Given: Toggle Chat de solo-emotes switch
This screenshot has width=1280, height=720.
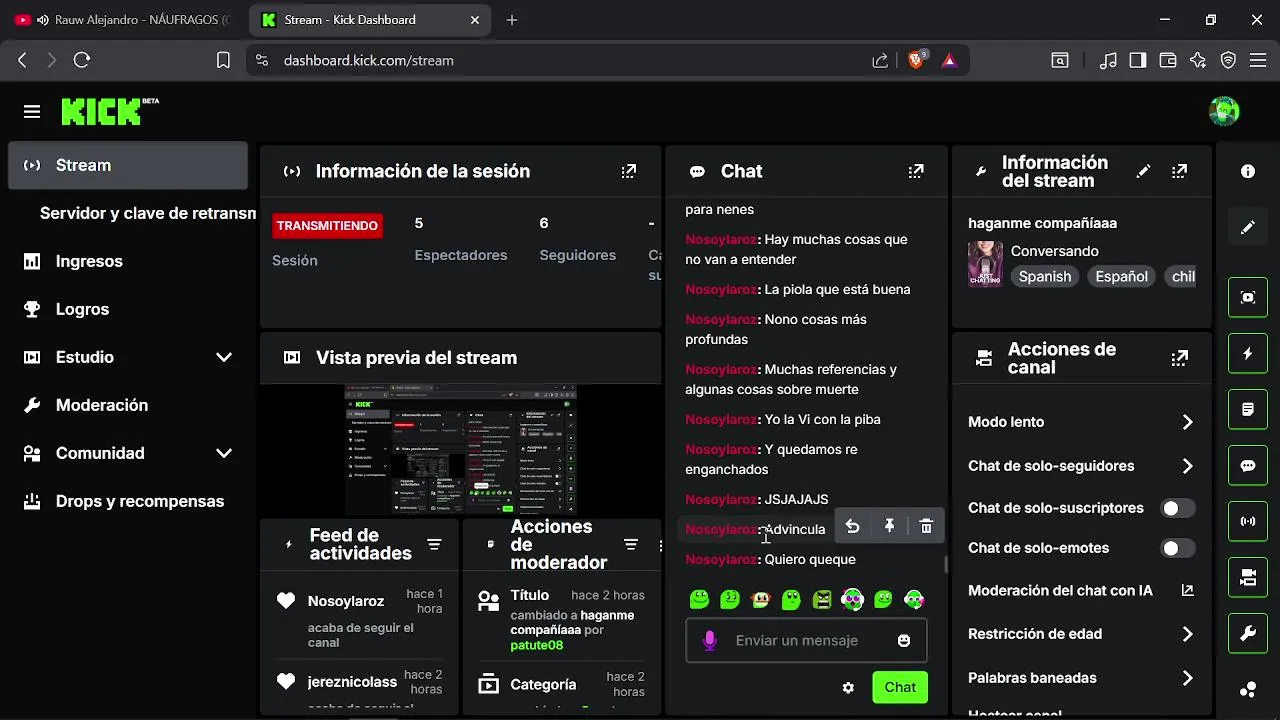Looking at the screenshot, I should pyautogui.click(x=1177, y=548).
